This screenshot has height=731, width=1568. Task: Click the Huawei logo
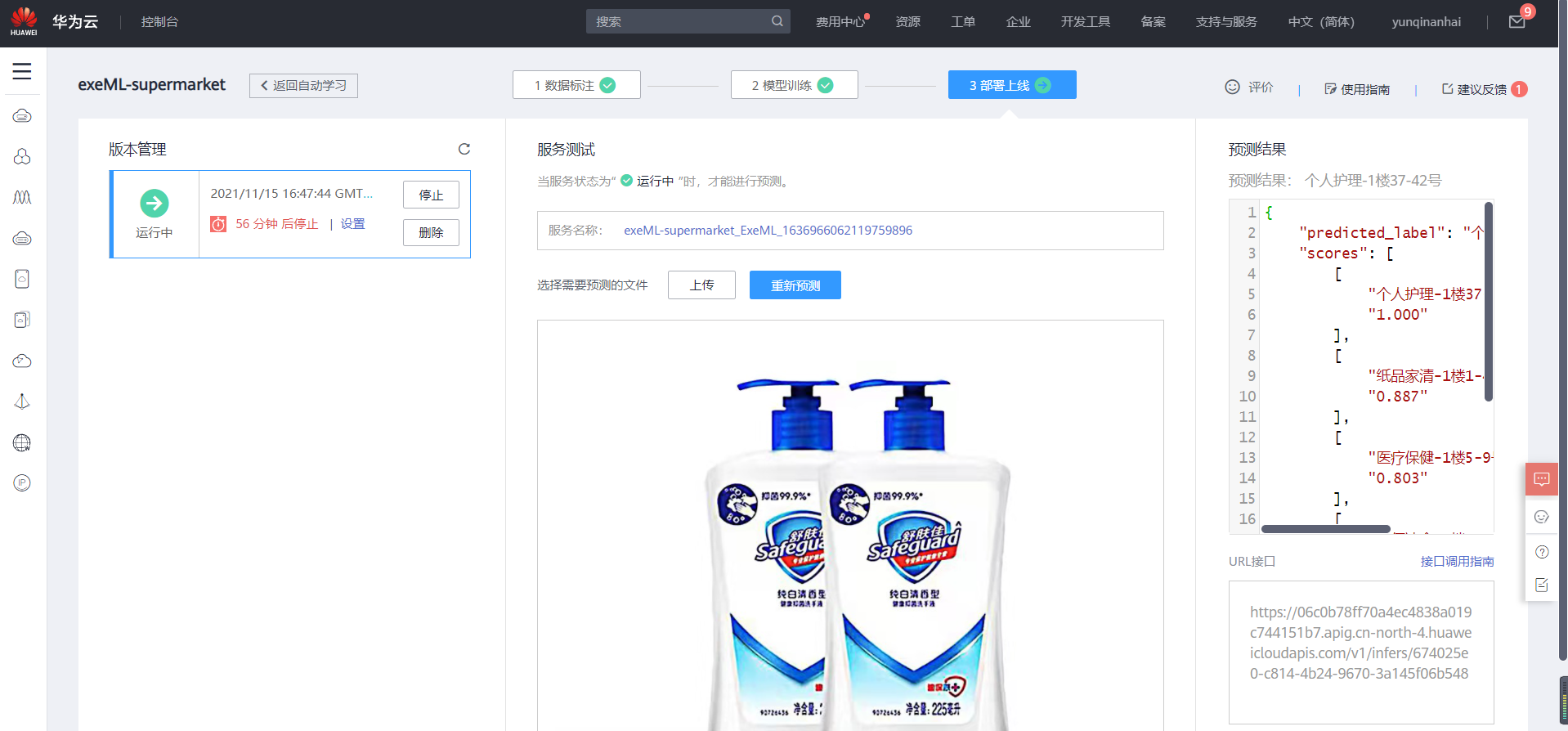pyautogui.click(x=24, y=21)
